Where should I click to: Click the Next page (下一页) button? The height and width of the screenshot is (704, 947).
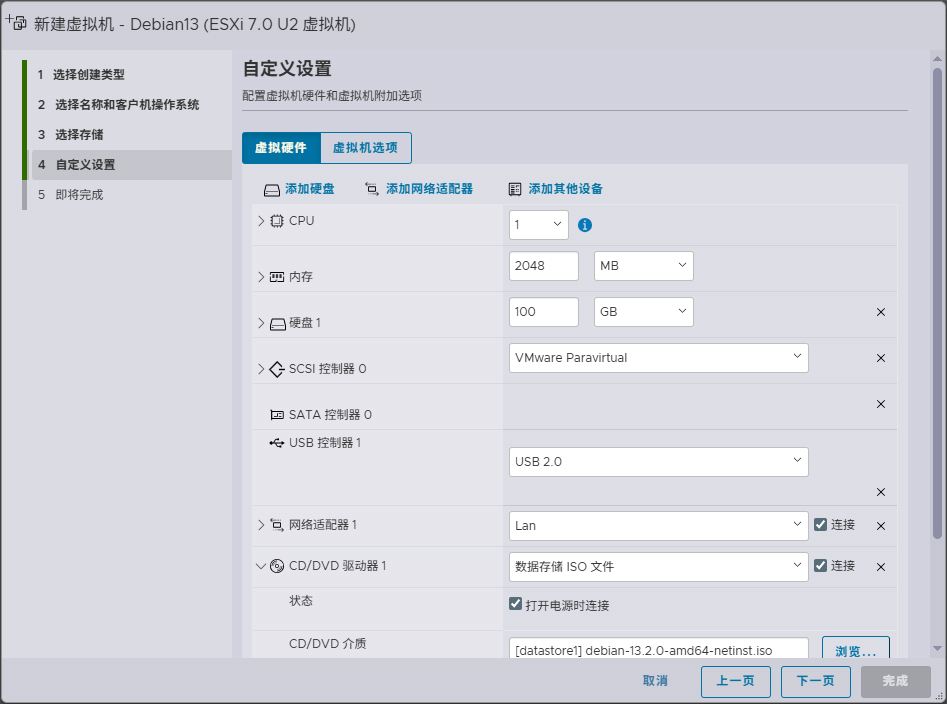coord(815,681)
